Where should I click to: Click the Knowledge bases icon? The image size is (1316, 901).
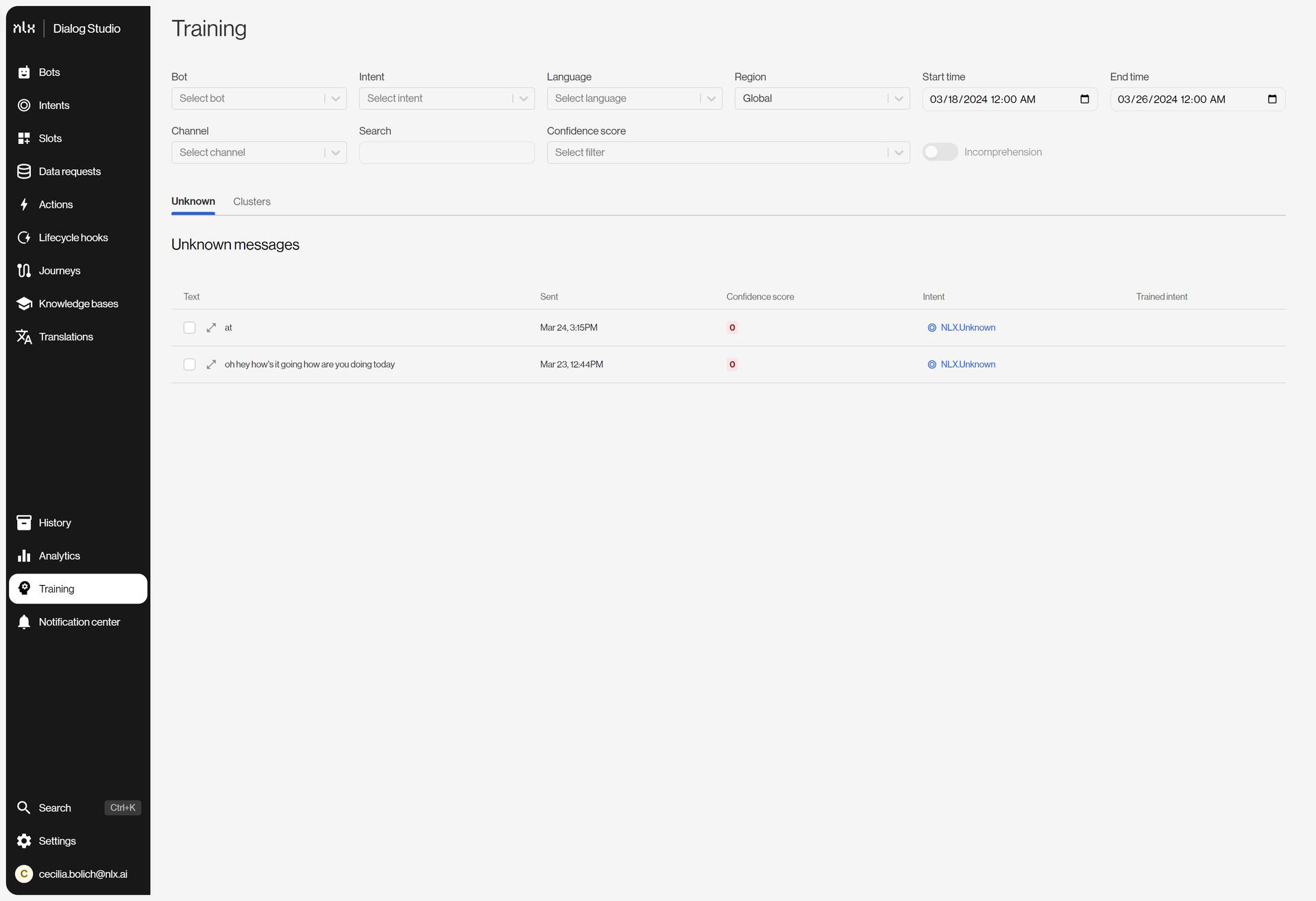tap(24, 304)
